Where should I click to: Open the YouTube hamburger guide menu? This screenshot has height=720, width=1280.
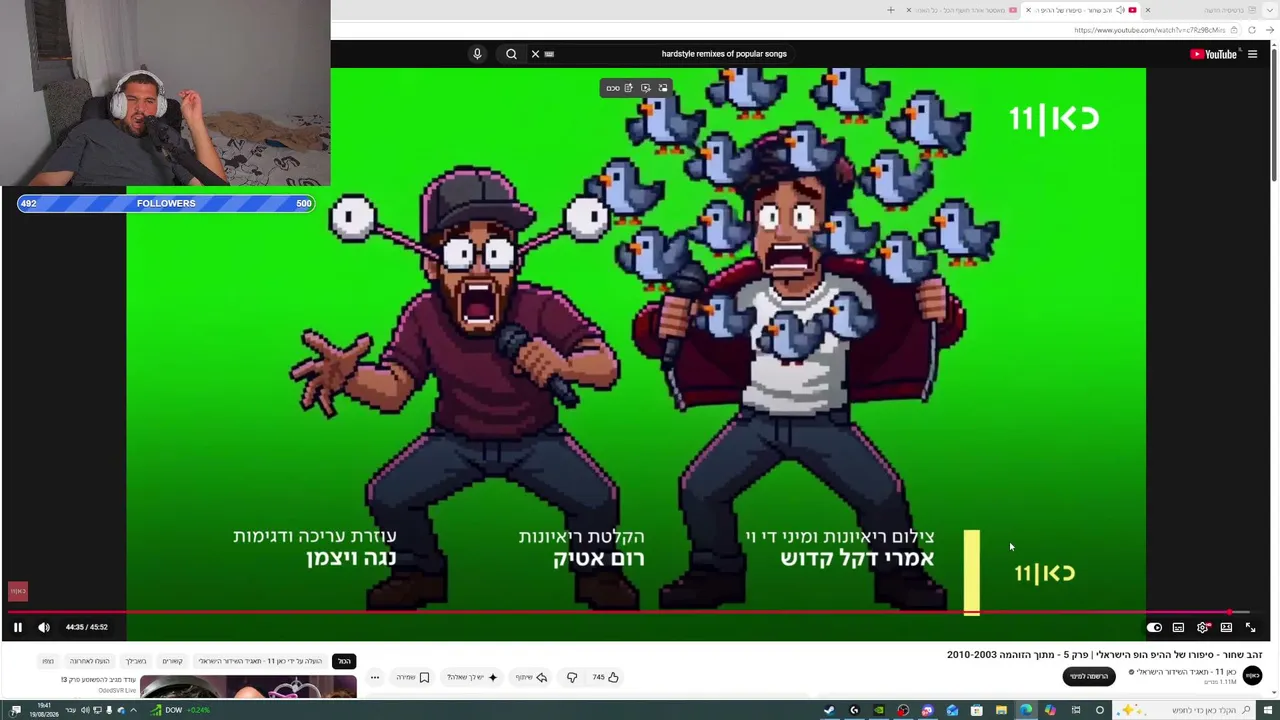1252,54
